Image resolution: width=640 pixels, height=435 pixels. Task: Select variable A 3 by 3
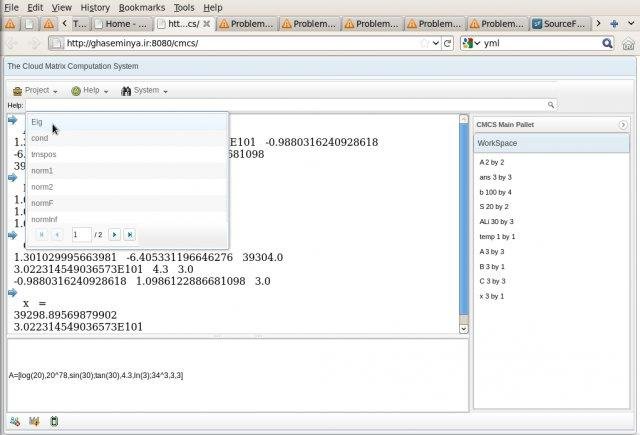pos(492,252)
